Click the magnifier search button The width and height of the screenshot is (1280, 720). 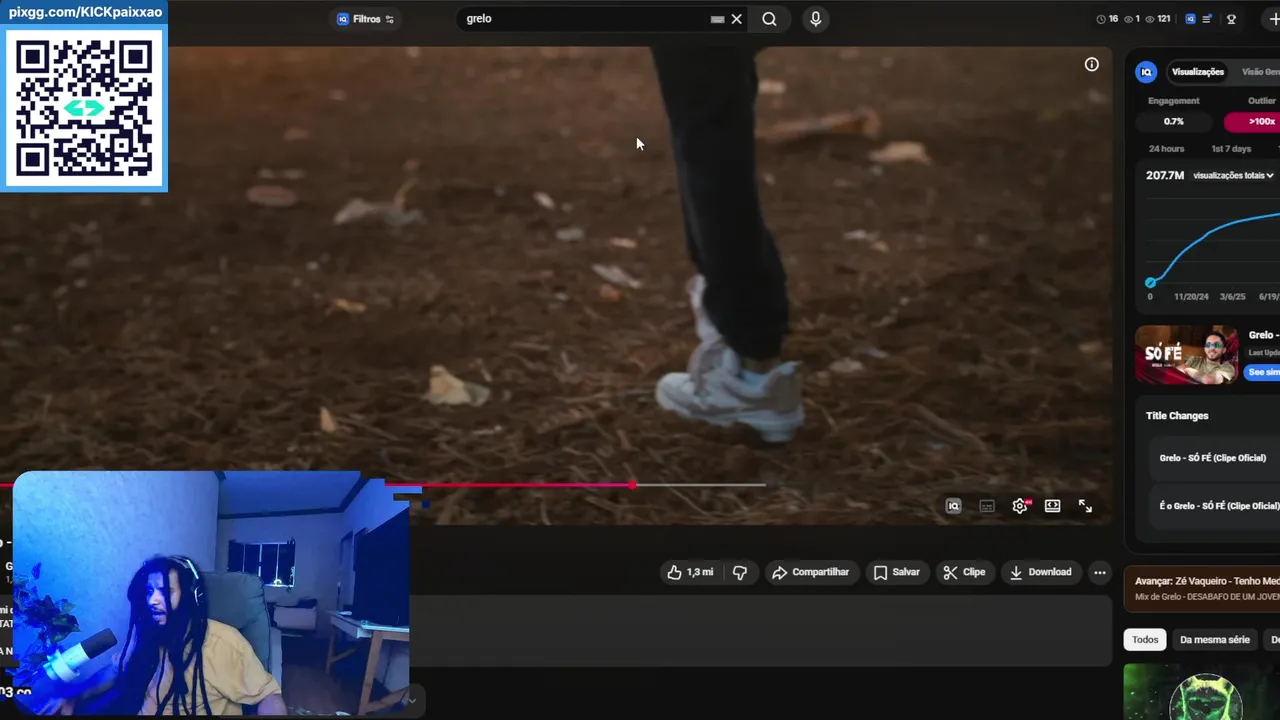[x=769, y=19]
